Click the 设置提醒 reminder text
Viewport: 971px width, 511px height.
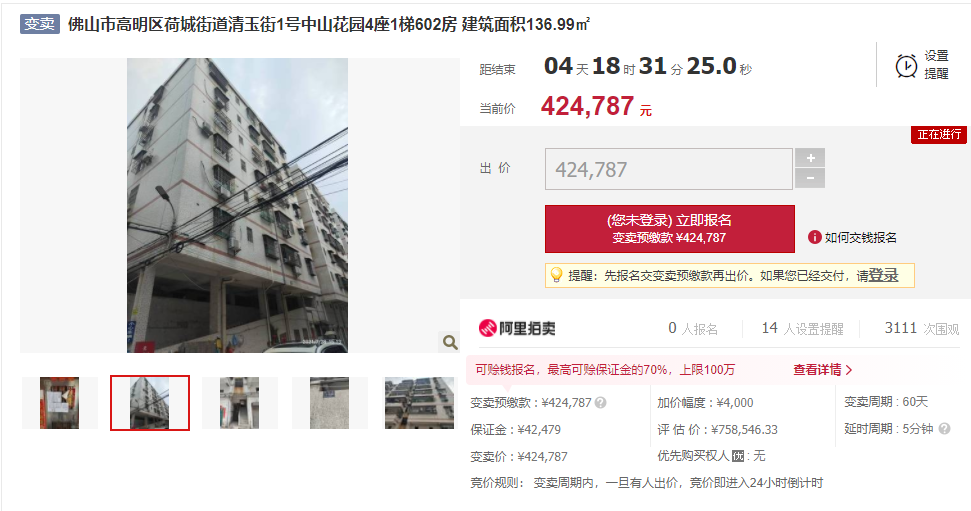tap(936, 64)
